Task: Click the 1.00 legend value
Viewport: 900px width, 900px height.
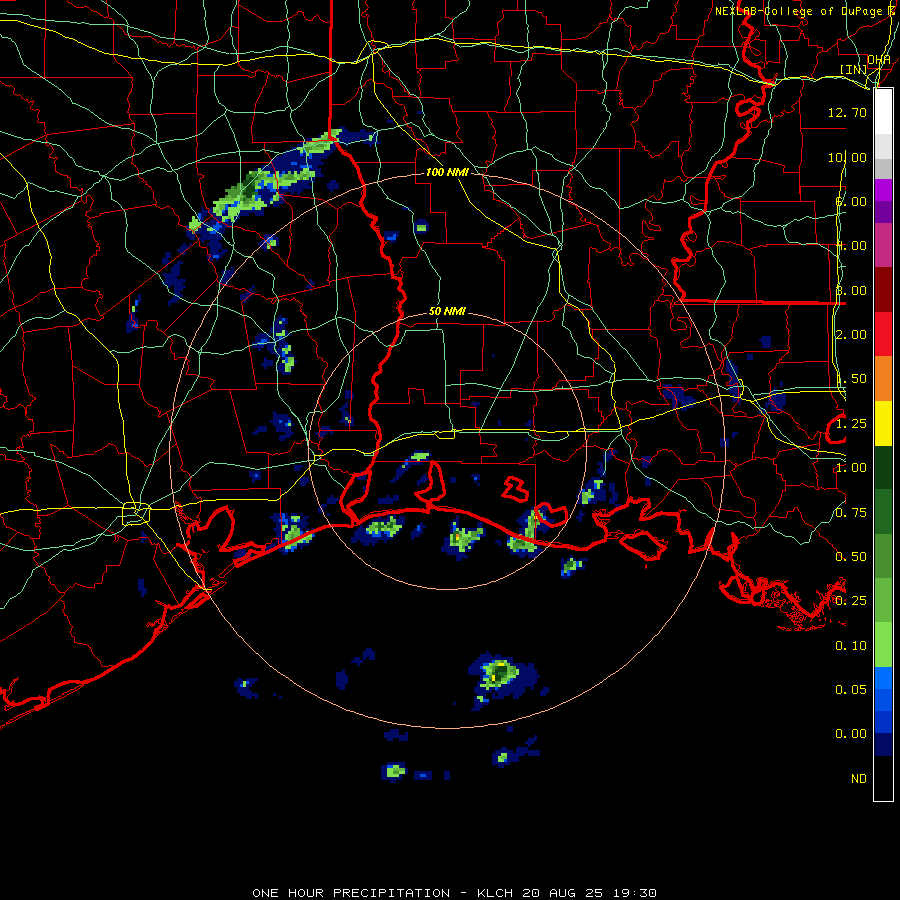Action: tap(851, 468)
